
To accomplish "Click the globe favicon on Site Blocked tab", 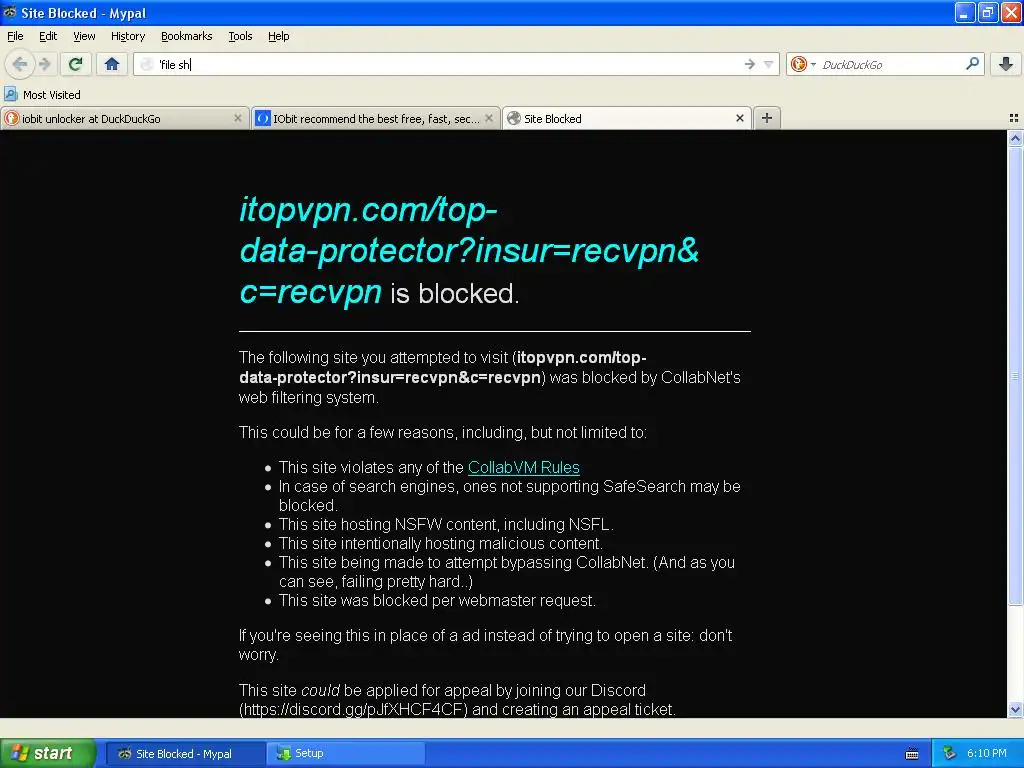I will pyautogui.click(x=514, y=118).
